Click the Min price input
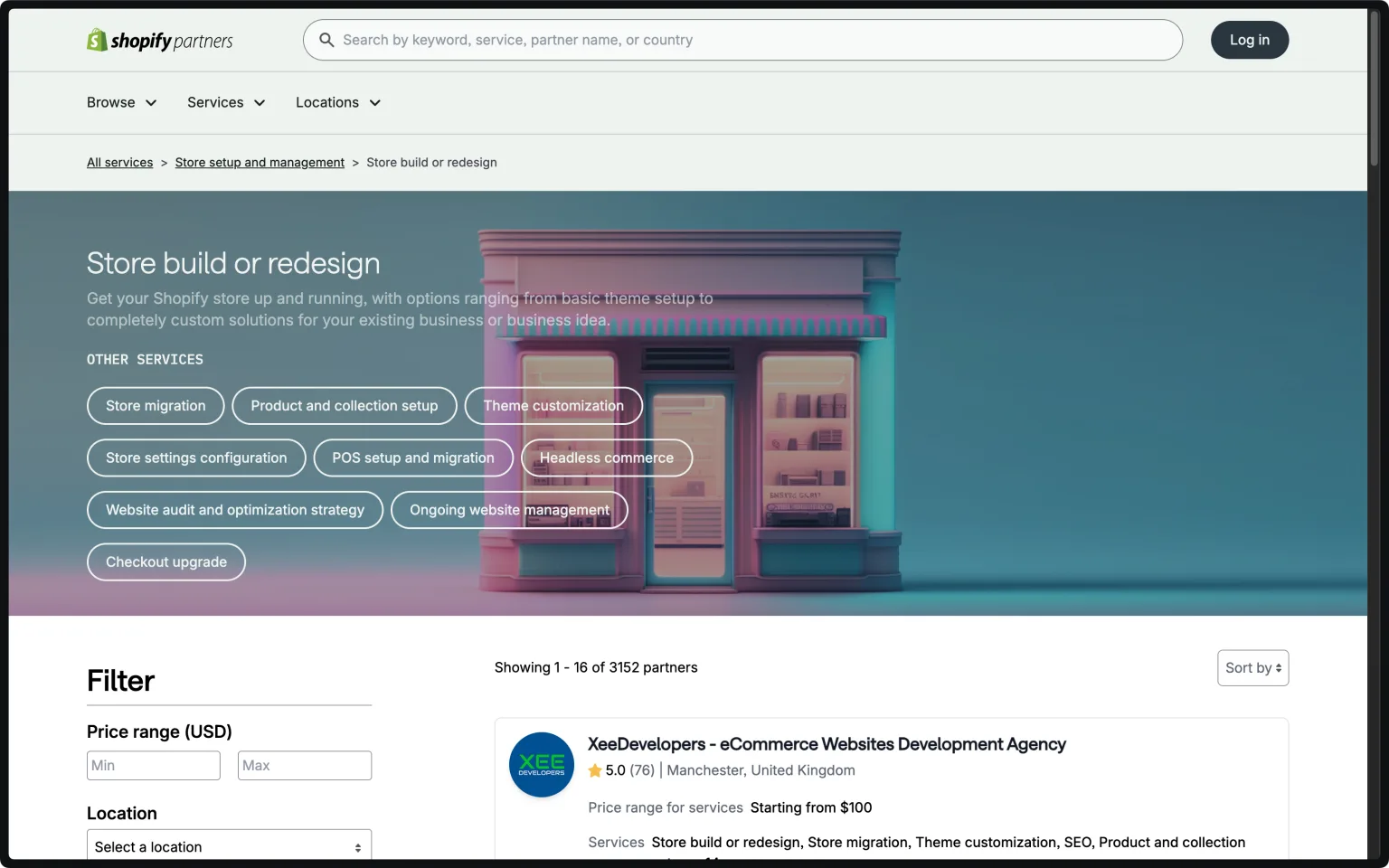Viewport: 1389px width, 868px height. [x=154, y=766]
